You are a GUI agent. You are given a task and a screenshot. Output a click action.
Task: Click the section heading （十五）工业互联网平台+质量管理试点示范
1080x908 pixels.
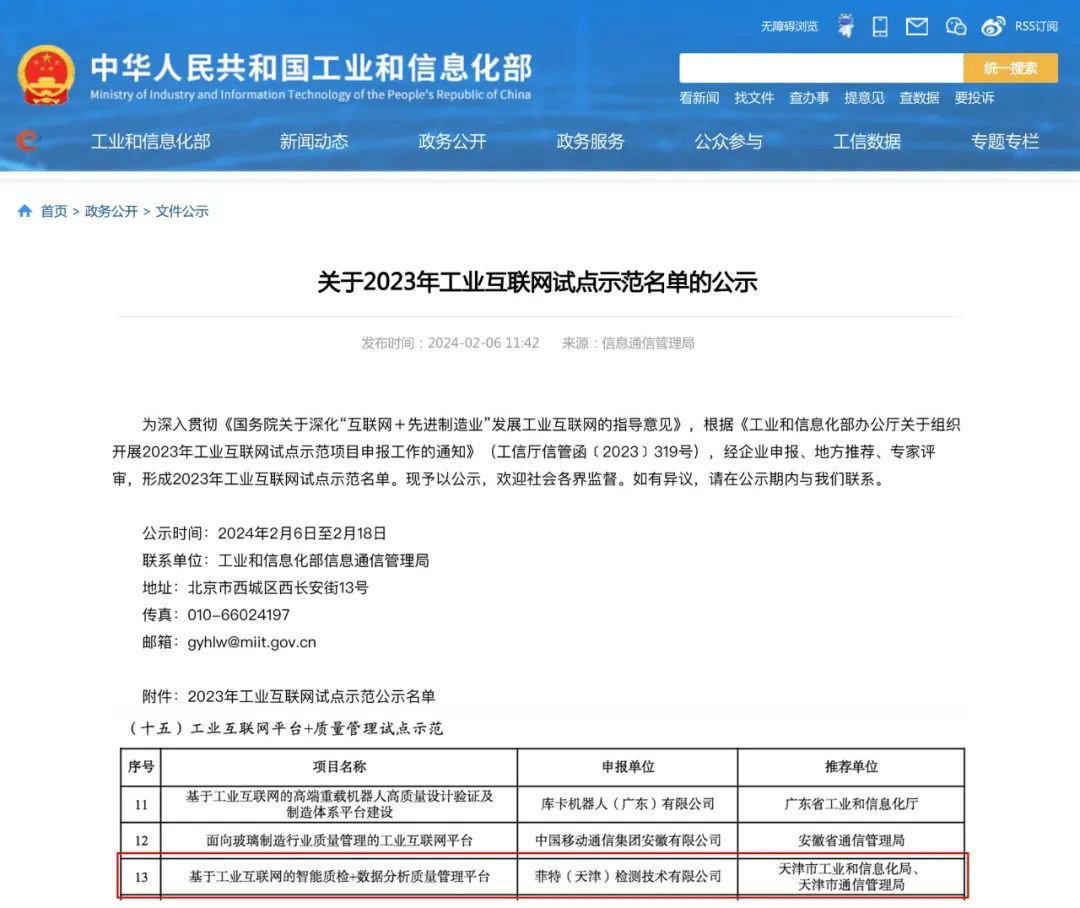click(284, 729)
